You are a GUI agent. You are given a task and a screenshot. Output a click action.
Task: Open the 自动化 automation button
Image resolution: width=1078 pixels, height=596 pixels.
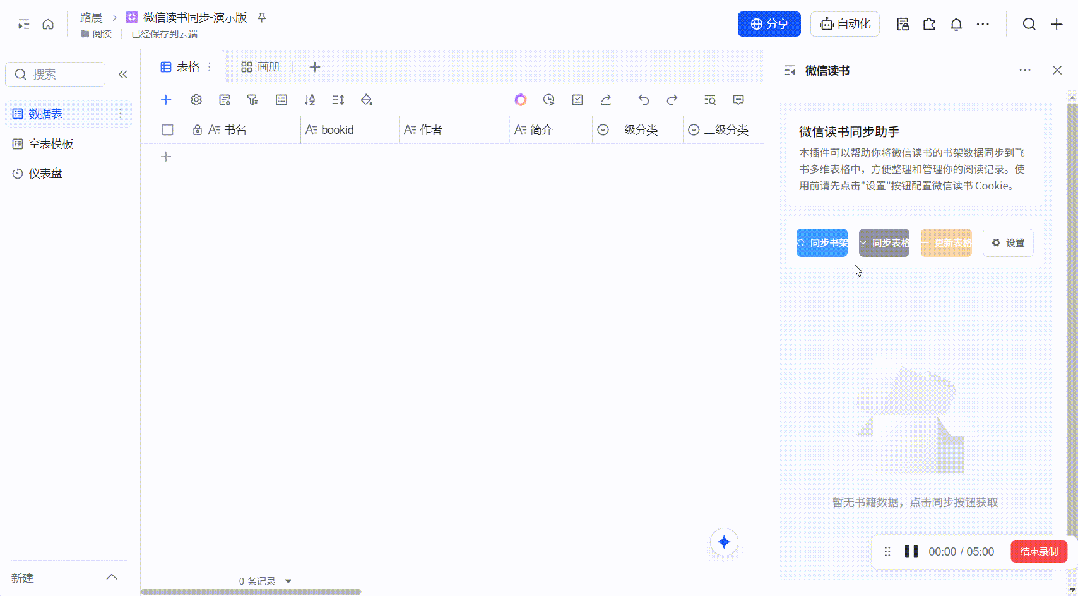pyautogui.click(x=845, y=24)
